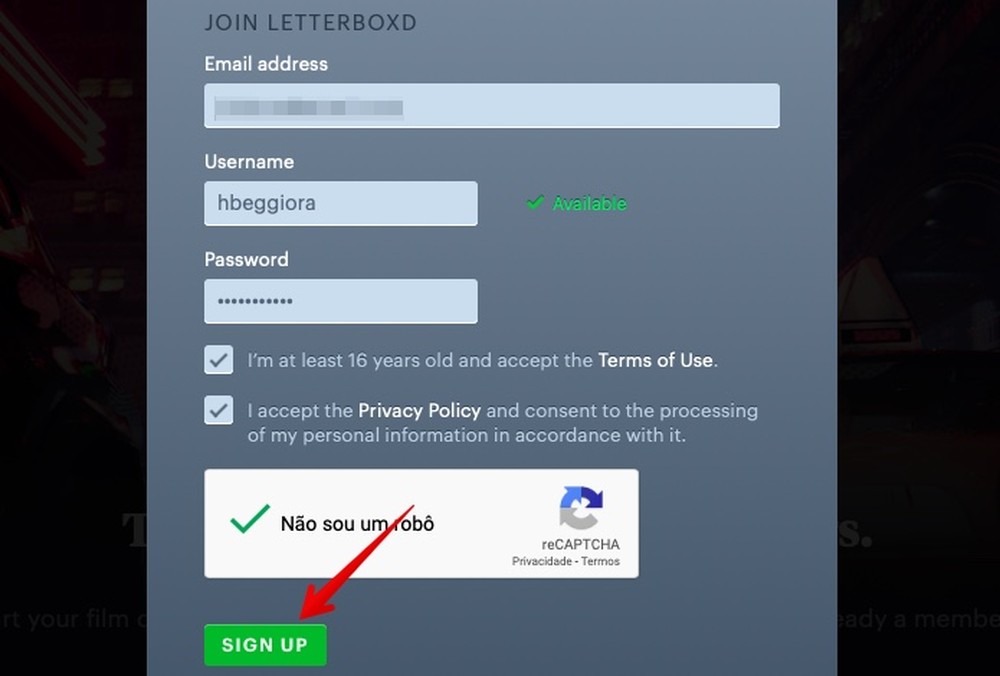This screenshot has width=1000, height=676.
Task: Toggle the Privacy Policy consent checkbox
Action: (219, 410)
